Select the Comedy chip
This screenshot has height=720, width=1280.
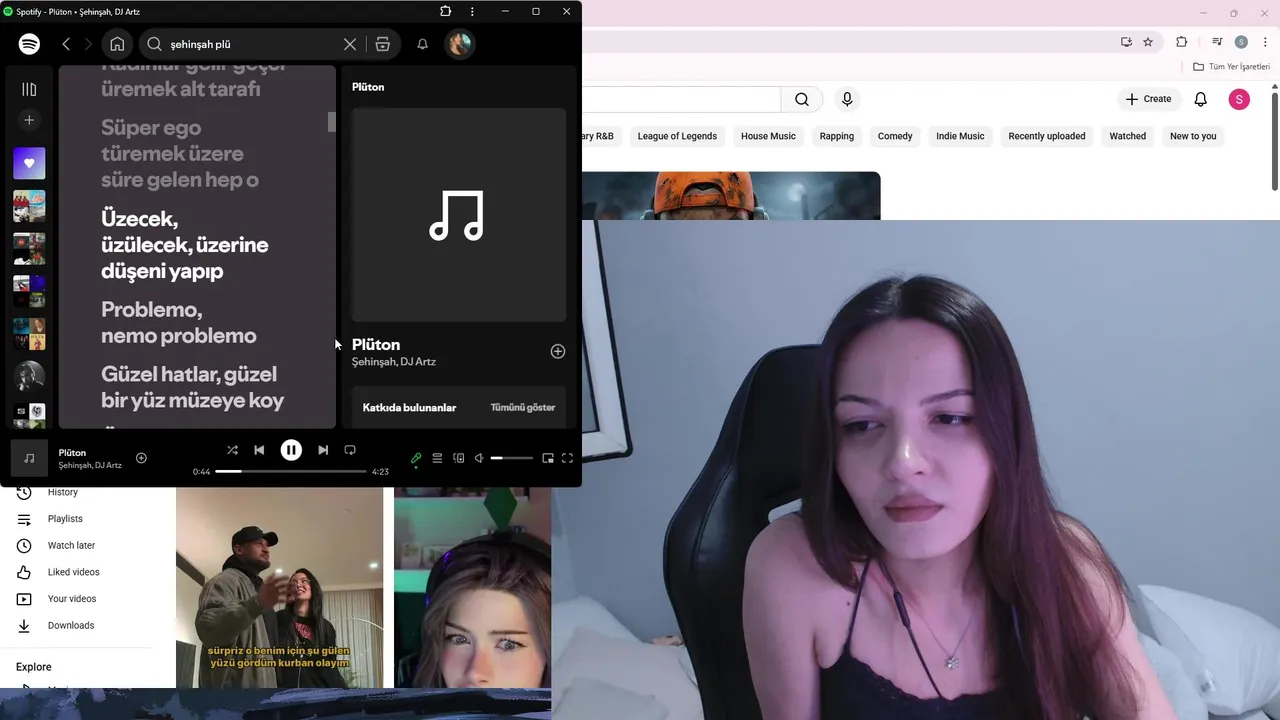(895, 136)
